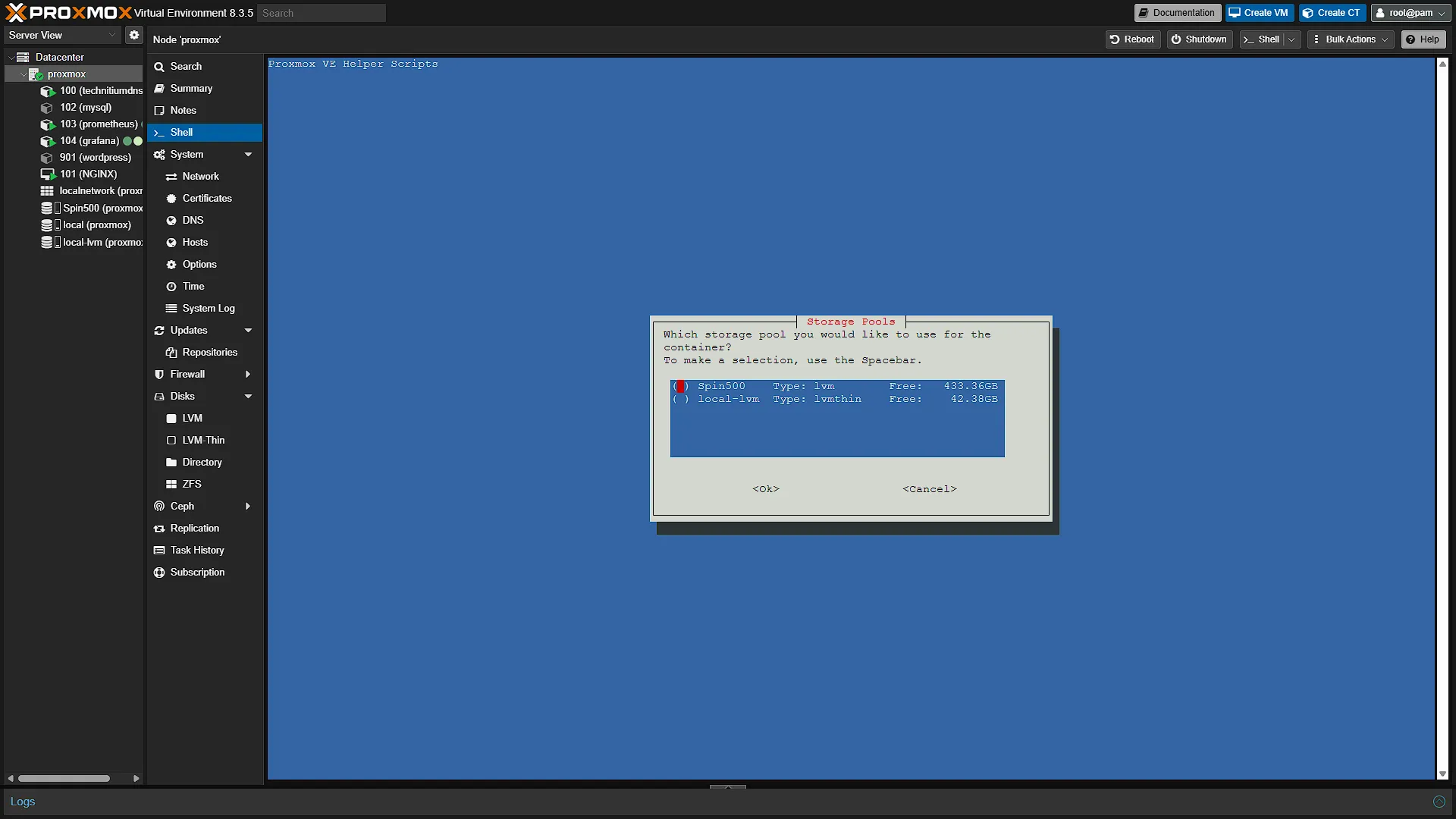Image resolution: width=1456 pixels, height=819 pixels.
Task: Click the gear icon beside Server View
Action: click(x=134, y=35)
